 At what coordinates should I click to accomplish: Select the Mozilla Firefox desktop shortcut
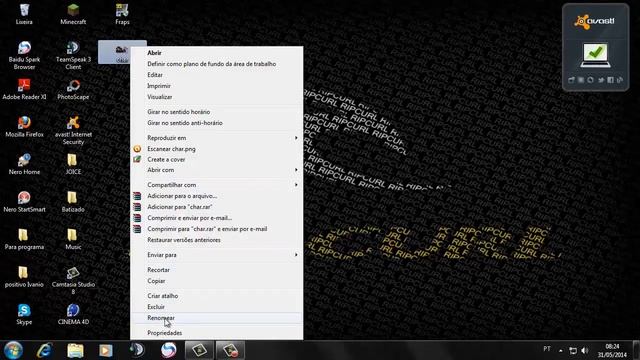[x=24, y=127]
